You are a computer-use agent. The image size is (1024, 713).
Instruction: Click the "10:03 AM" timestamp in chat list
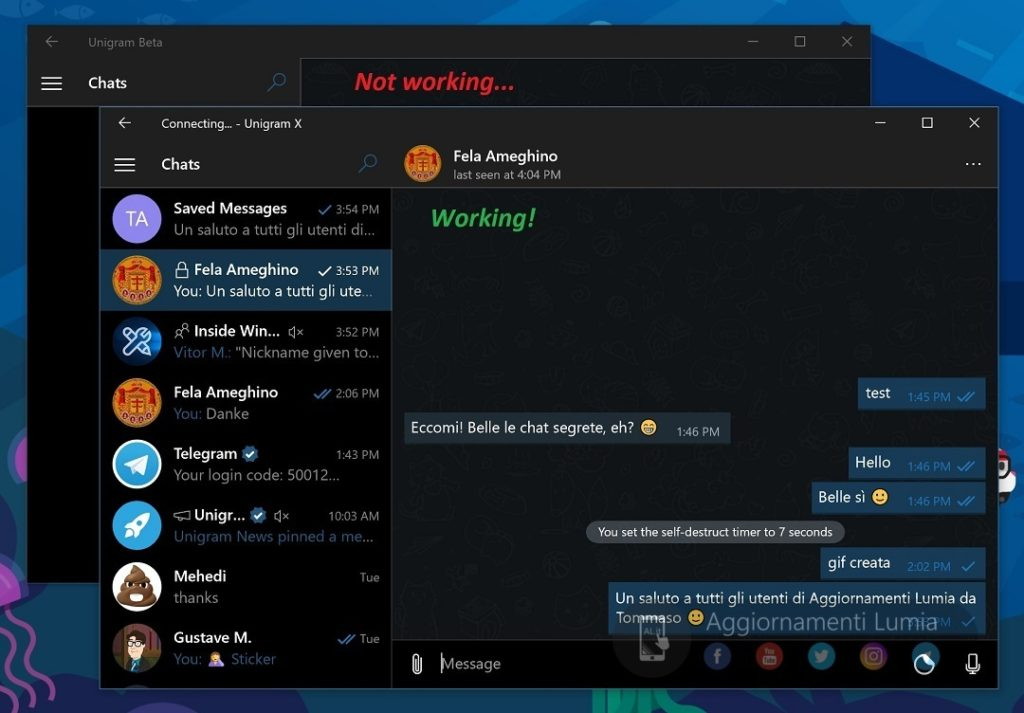point(353,516)
